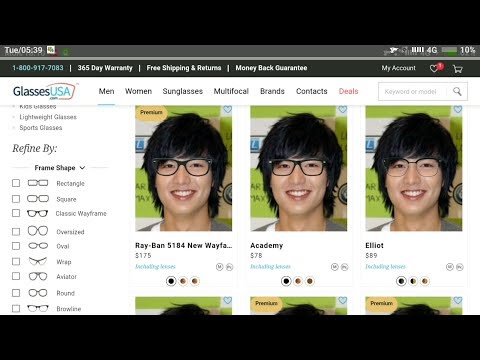Select the second color swatch for Academy
Image resolution: width=480 pixels, height=360 pixels.
pos(298,281)
